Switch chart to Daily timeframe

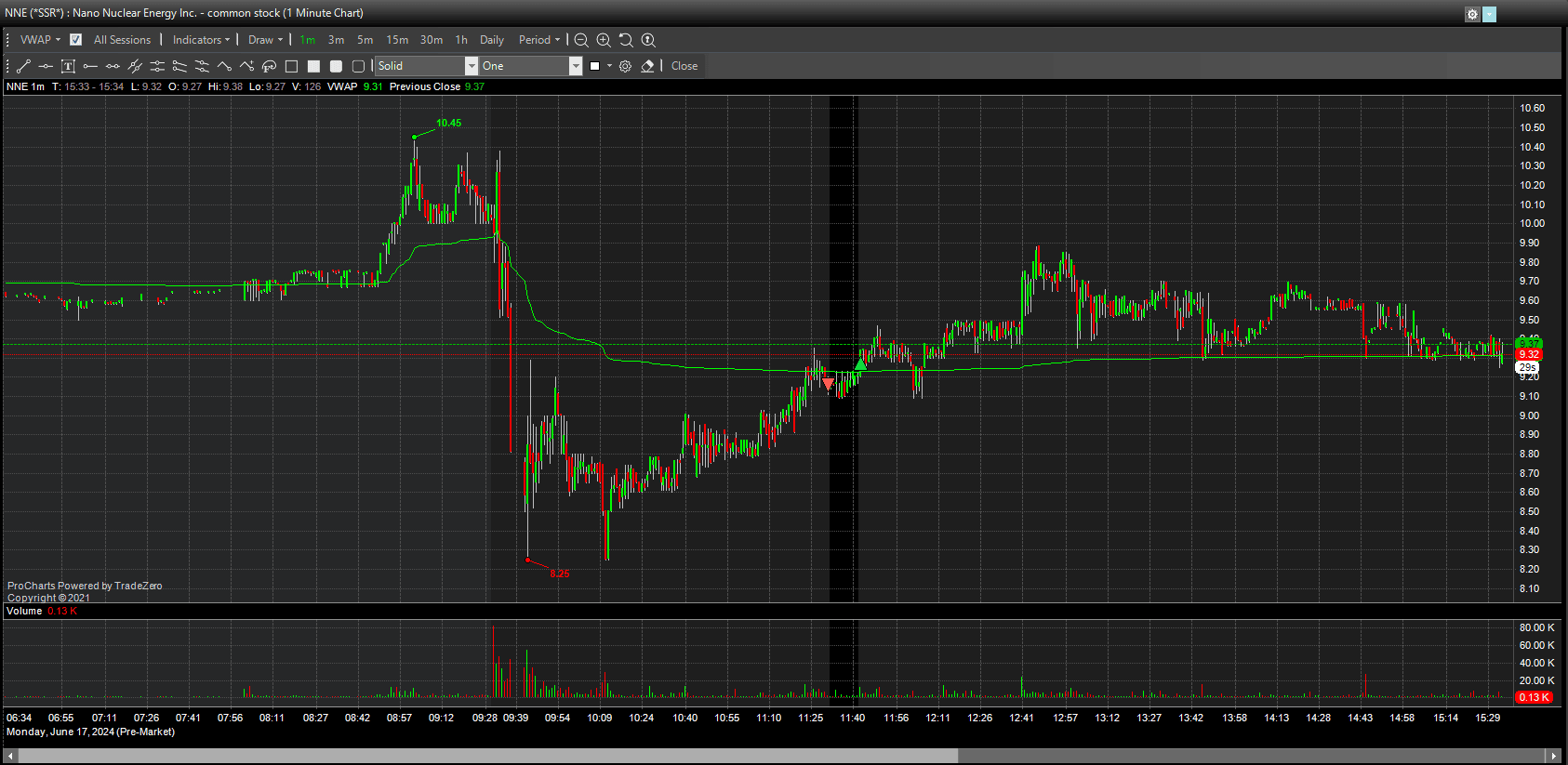pos(491,40)
